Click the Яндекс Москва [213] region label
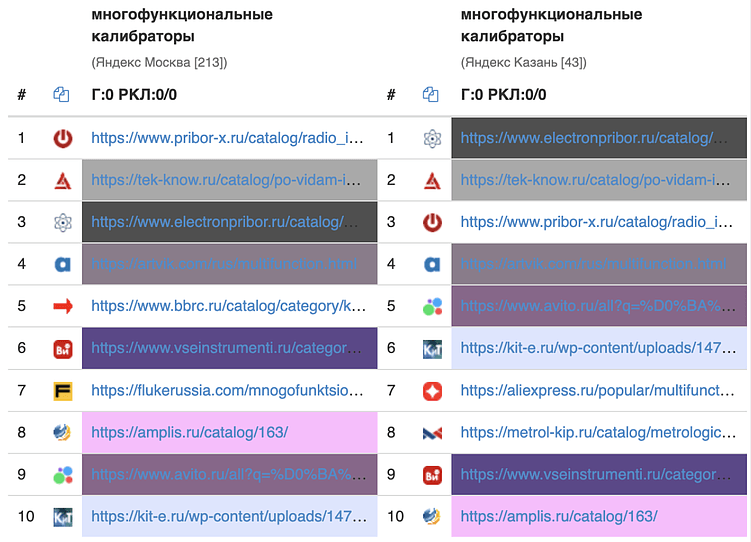 159,62
